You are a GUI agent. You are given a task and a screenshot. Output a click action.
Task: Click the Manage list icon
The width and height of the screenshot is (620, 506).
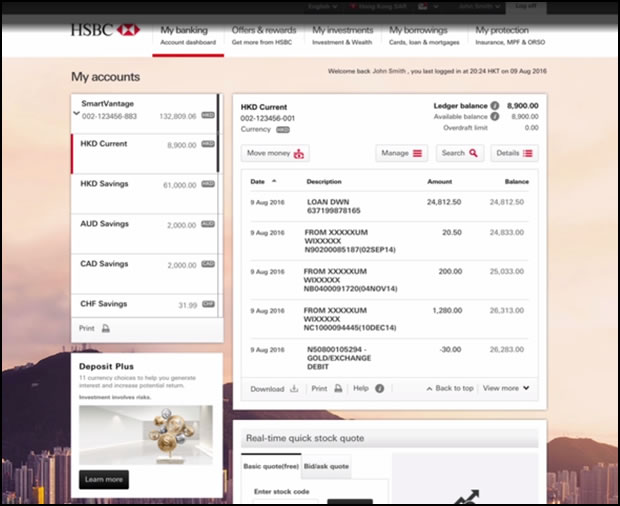pos(418,153)
